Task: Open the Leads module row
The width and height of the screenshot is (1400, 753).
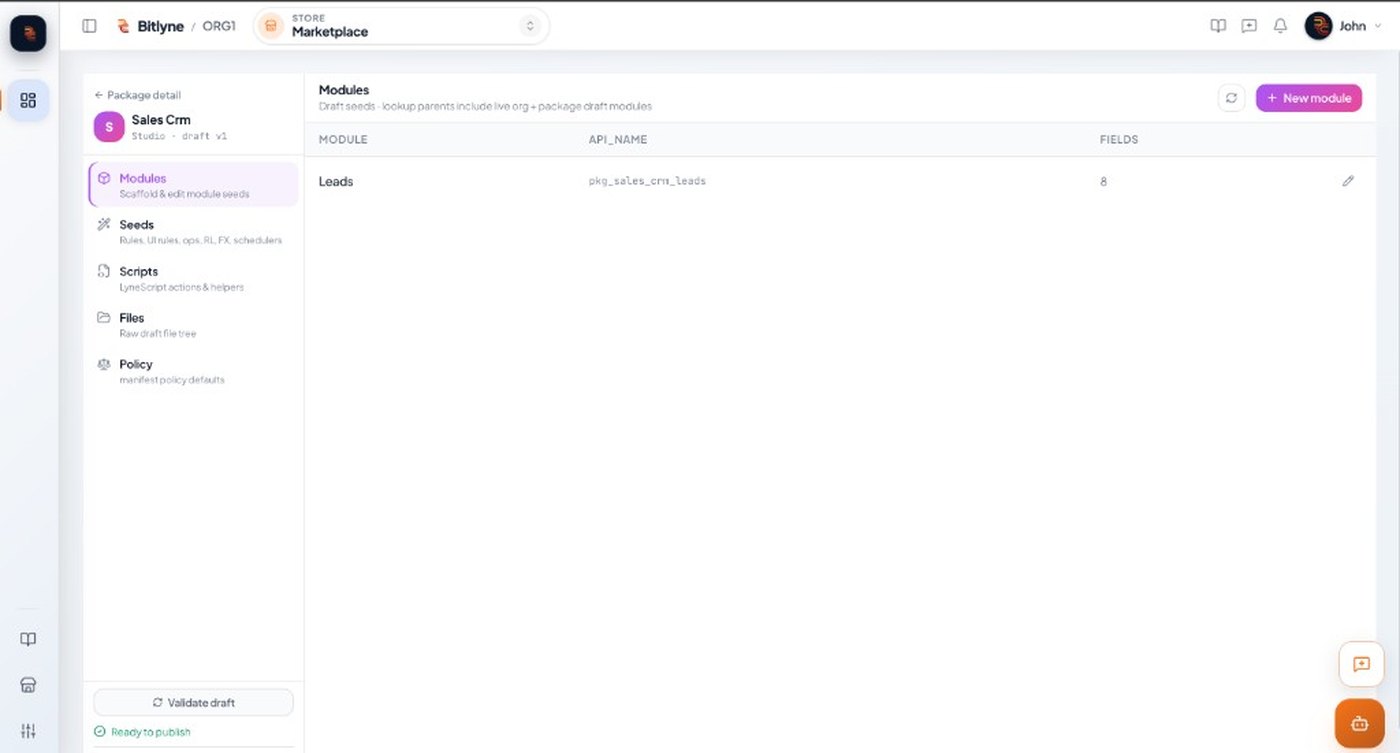Action: pyautogui.click(x=840, y=181)
